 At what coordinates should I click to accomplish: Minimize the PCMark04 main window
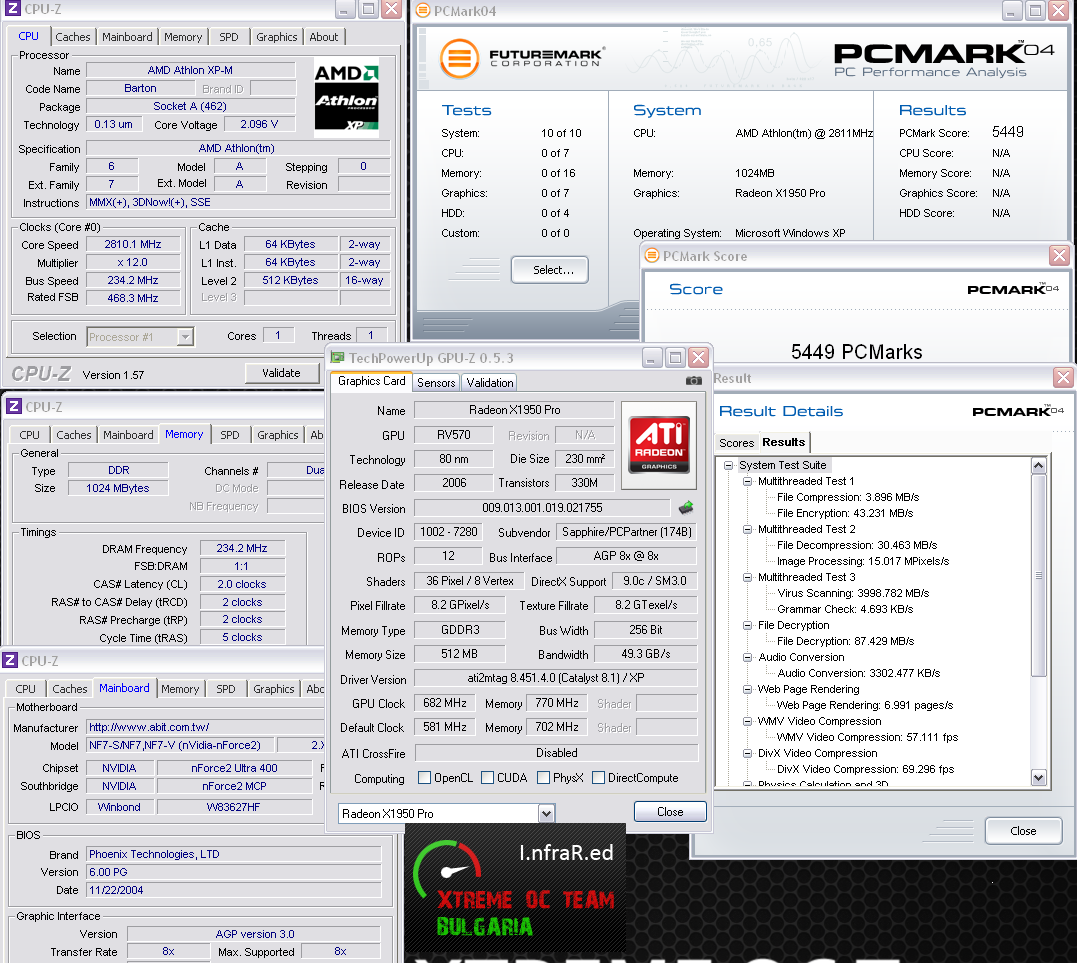tap(1012, 10)
